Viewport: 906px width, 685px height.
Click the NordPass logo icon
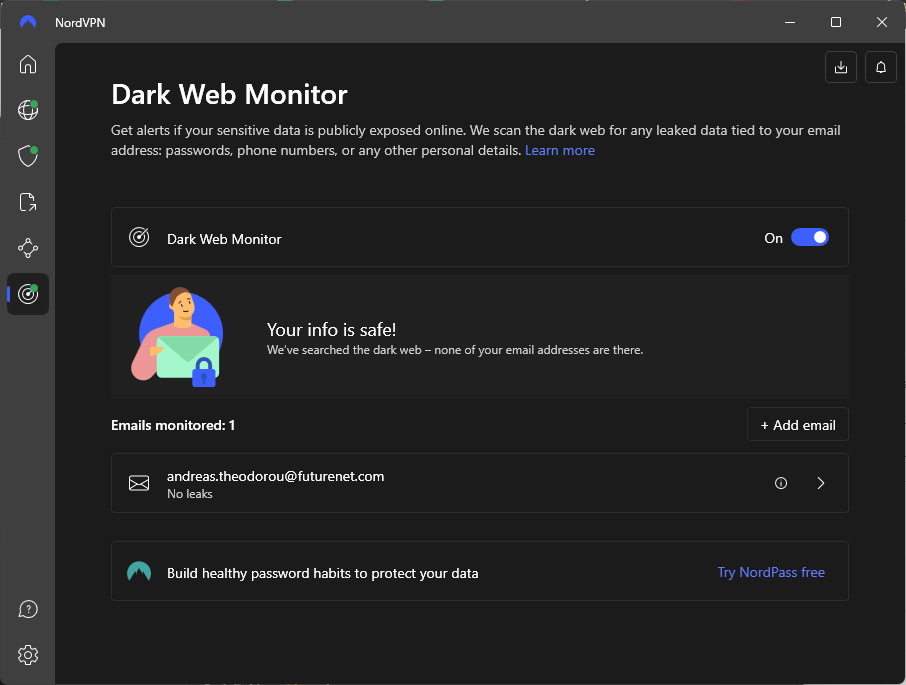tap(139, 571)
